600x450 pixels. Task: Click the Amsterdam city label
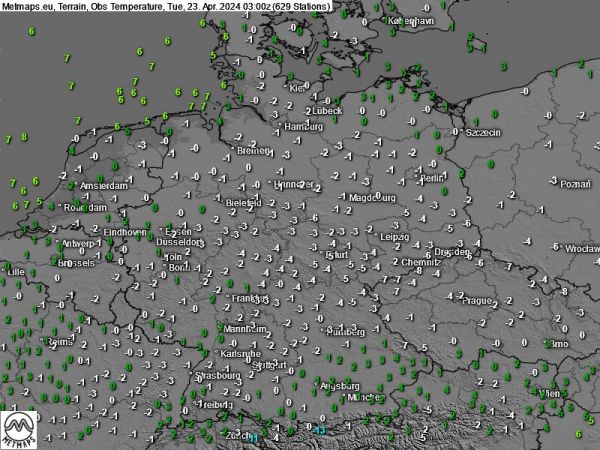coord(104,186)
